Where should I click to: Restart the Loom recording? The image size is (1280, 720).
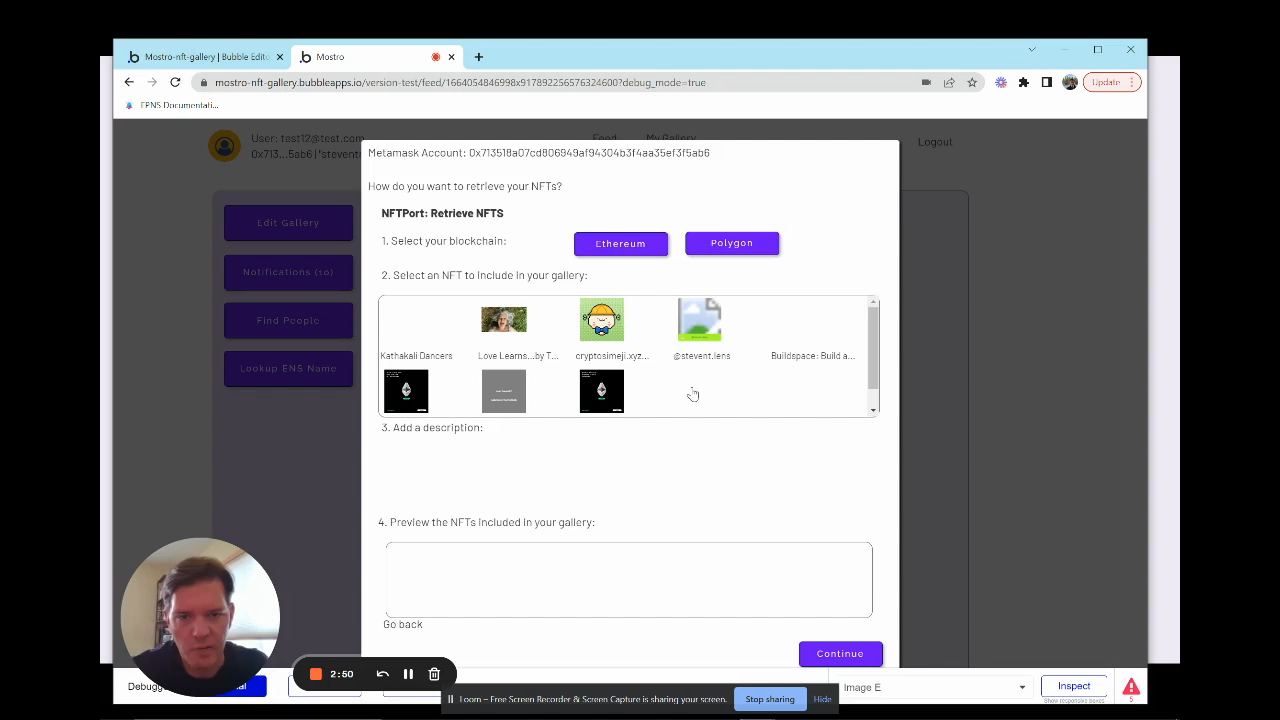[x=383, y=674]
